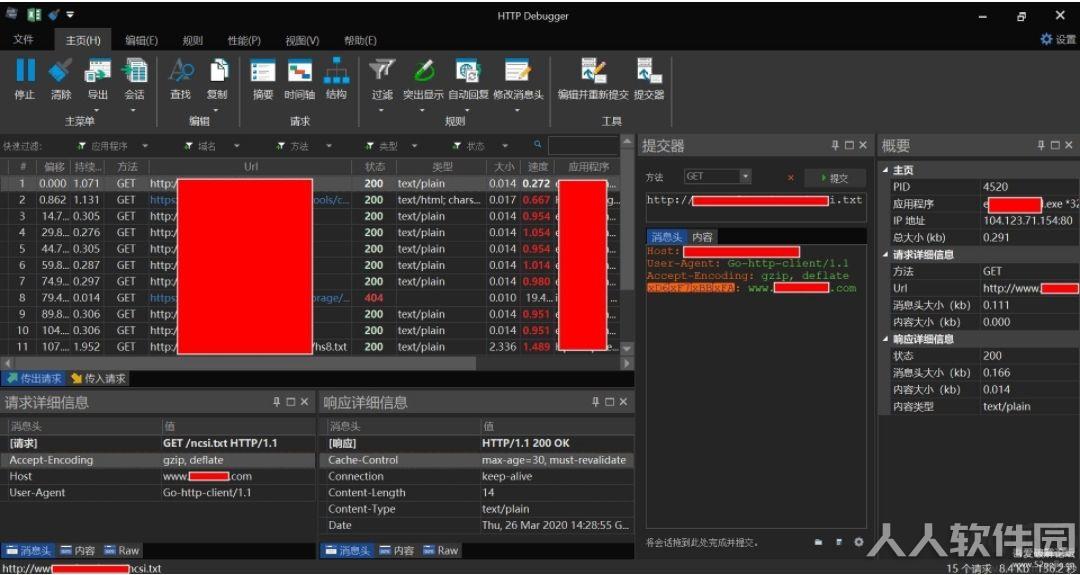The width and height of the screenshot is (1080, 575).
Task: Open the 域名 quick filter dropdown
Action: tap(236, 146)
